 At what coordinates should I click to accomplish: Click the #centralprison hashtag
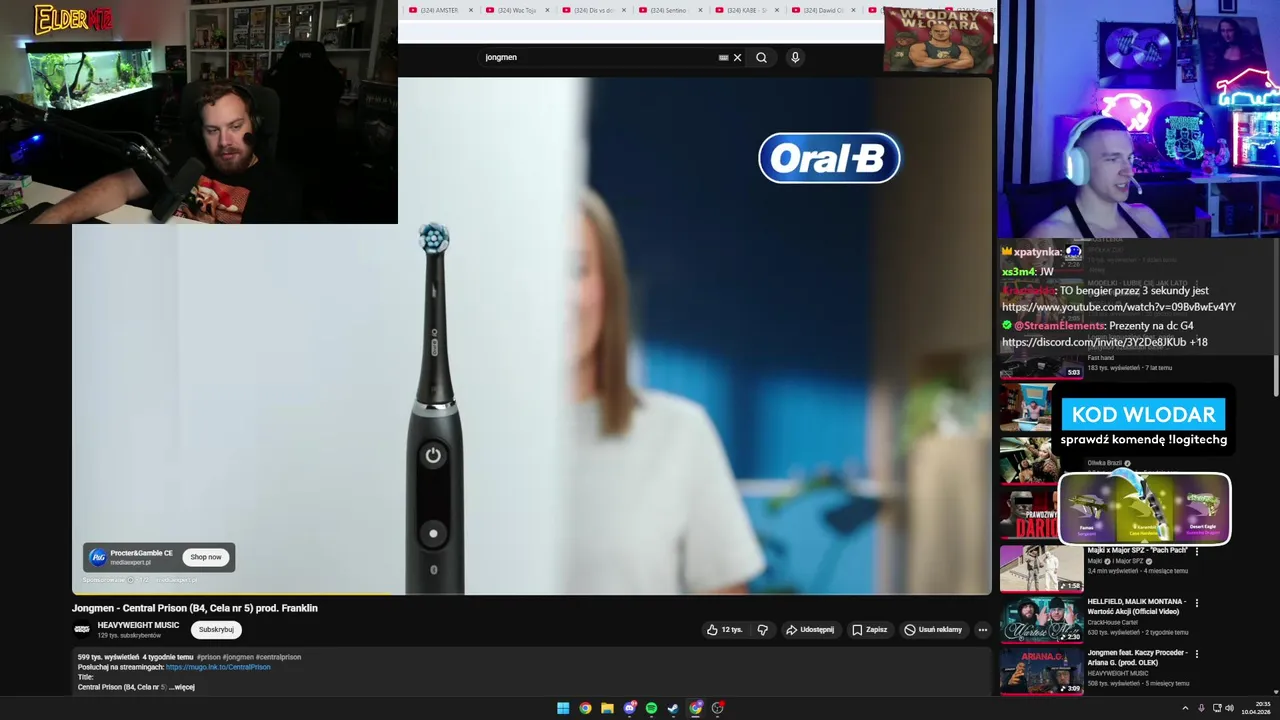click(x=279, y=657)
